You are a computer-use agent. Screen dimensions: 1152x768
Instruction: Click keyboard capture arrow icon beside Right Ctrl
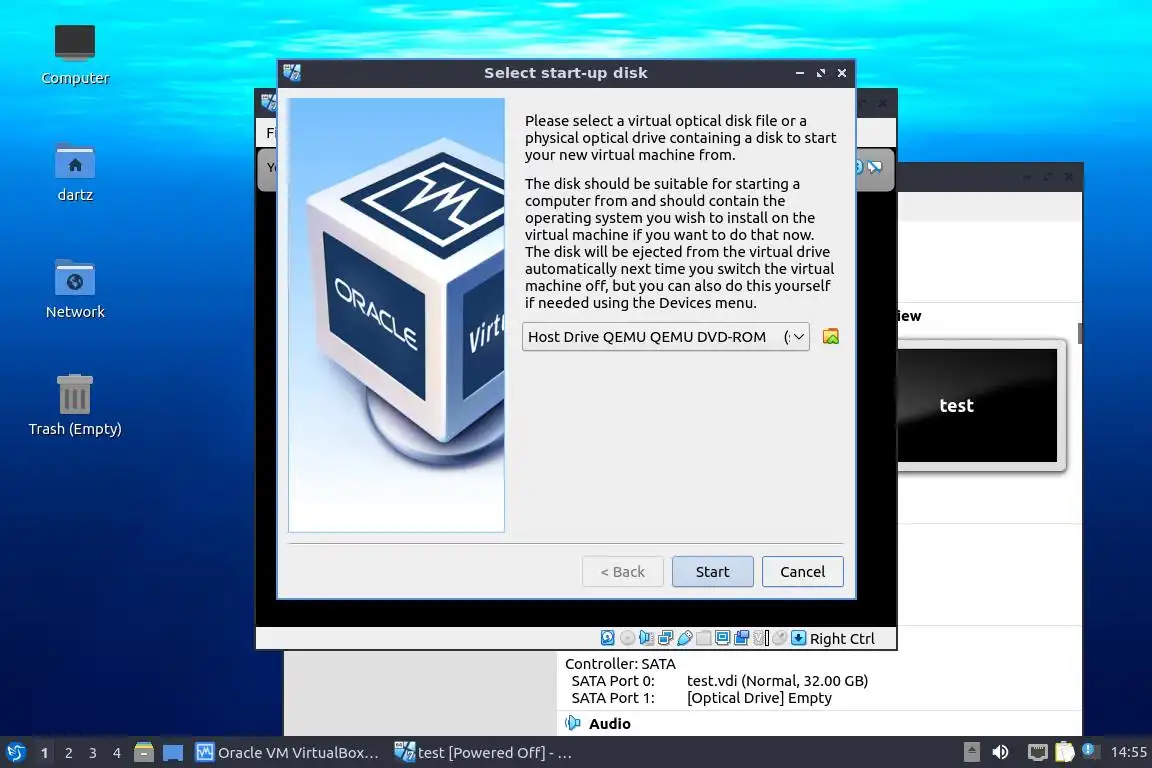(x=799, y=638)
